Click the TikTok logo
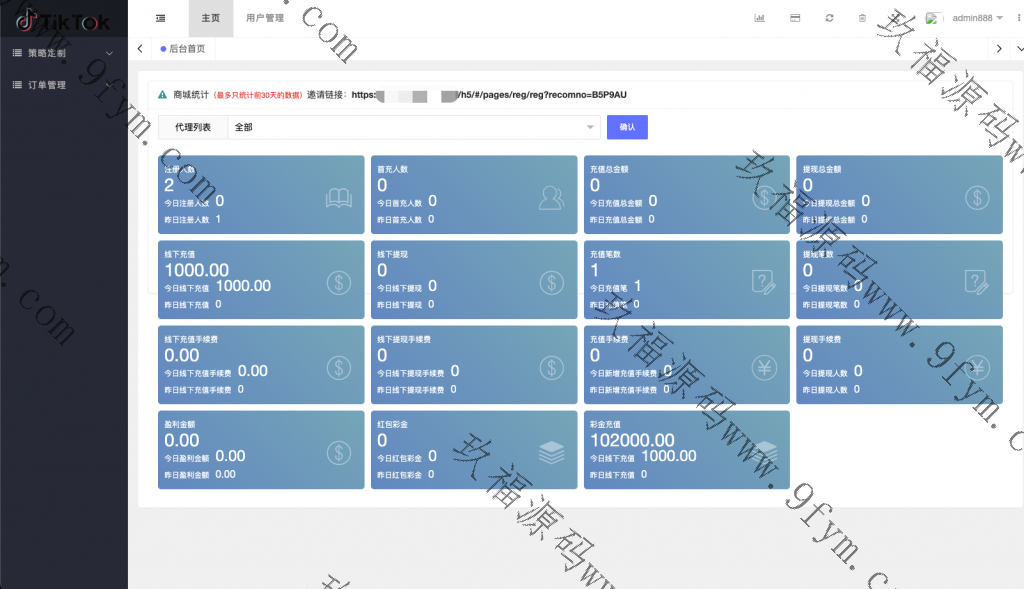Image resolution: width=1024 pixels, height=589 pixels. pyautogui.click(x=63, y=19)
